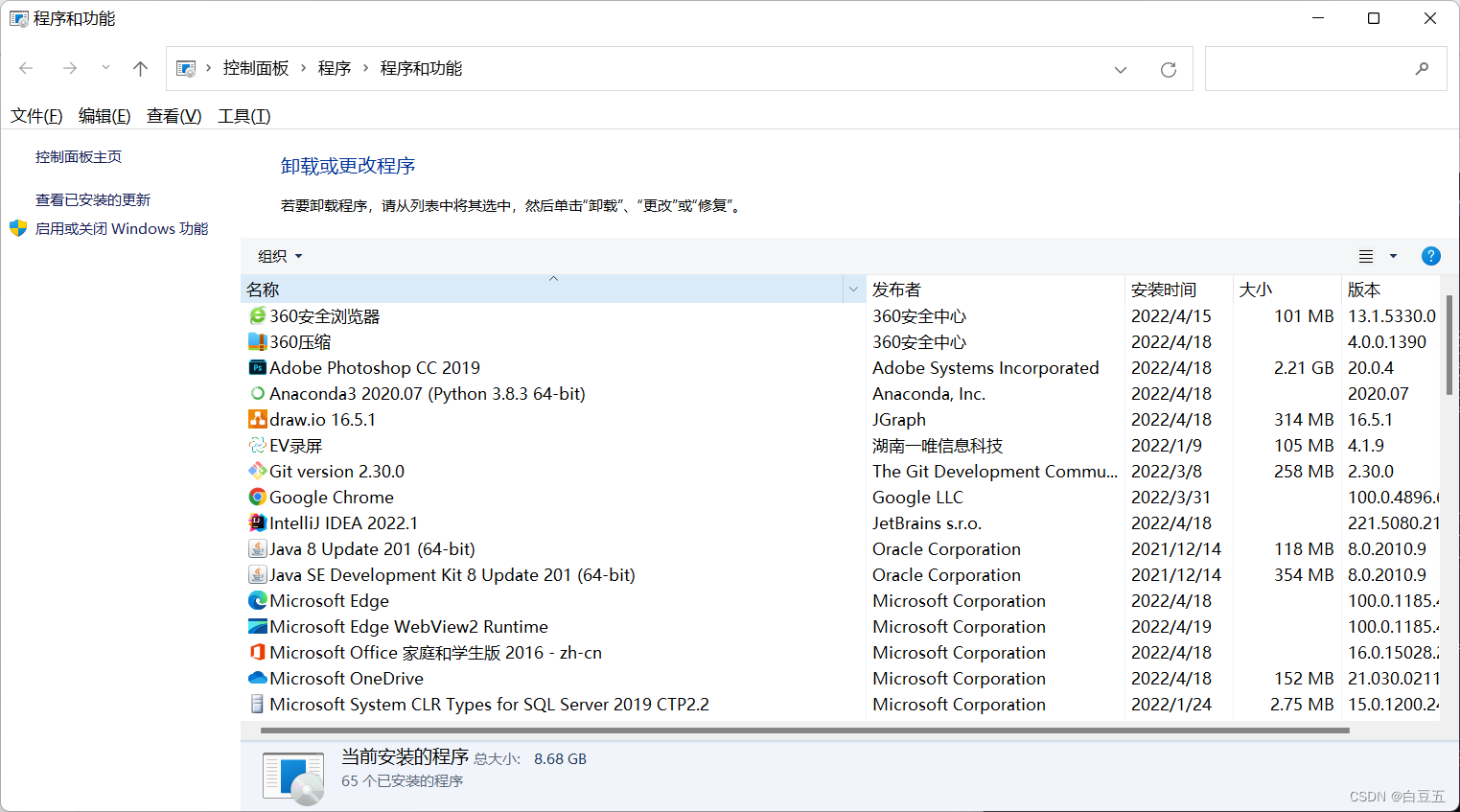
Task: Open 查看已安装的更新 link
Action: tap(93, 199)
